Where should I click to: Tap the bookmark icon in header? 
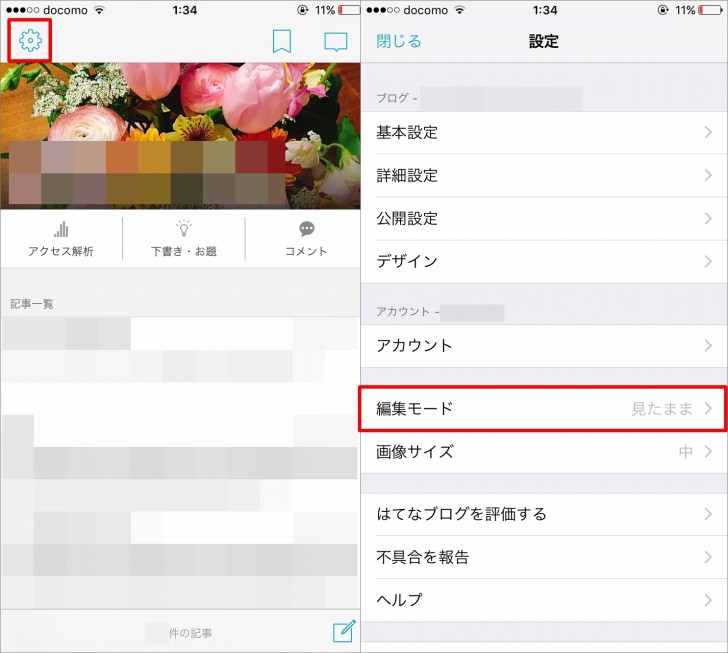click(282, 41)
